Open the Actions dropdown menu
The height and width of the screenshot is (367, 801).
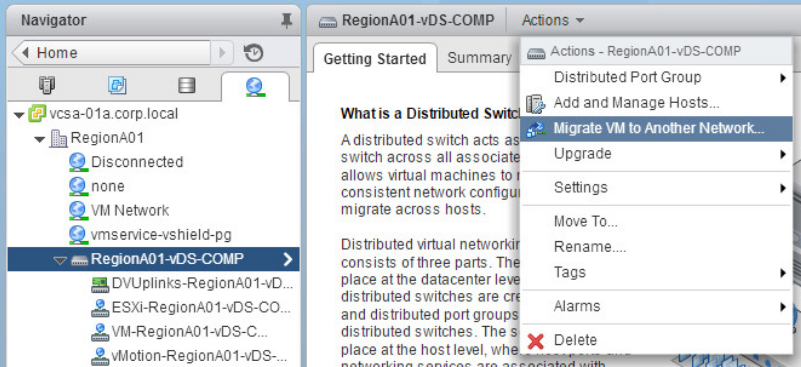(553, 21)
